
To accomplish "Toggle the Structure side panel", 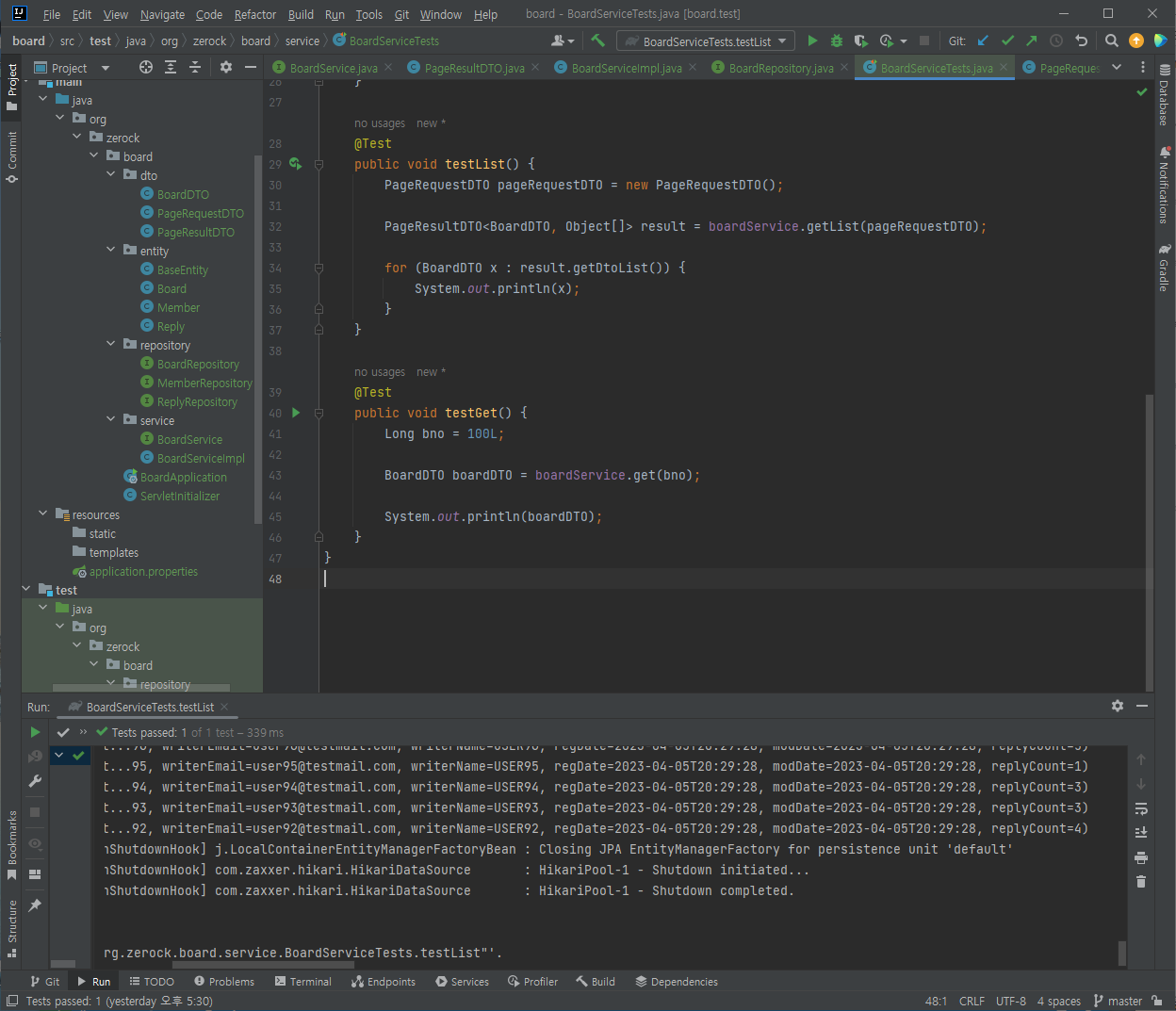I will (12, 928).
